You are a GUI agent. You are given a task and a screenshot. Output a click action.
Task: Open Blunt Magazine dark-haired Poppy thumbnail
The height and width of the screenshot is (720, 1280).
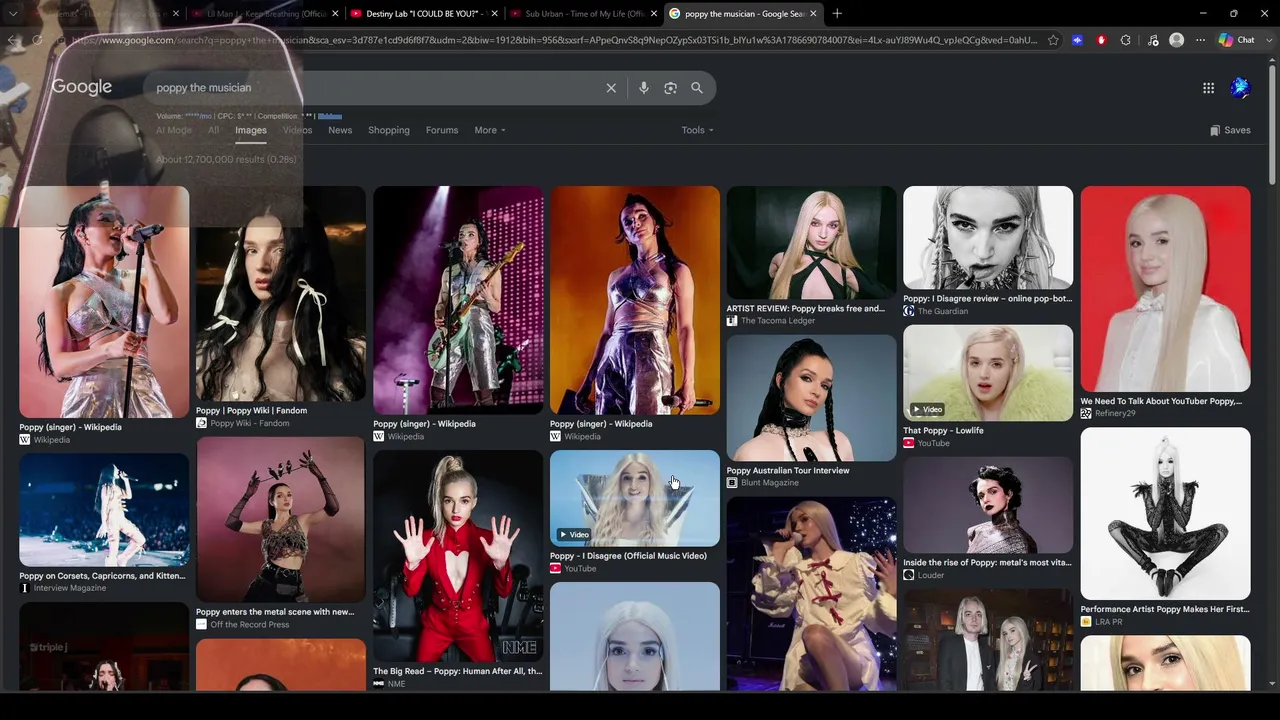pos(812,398)
